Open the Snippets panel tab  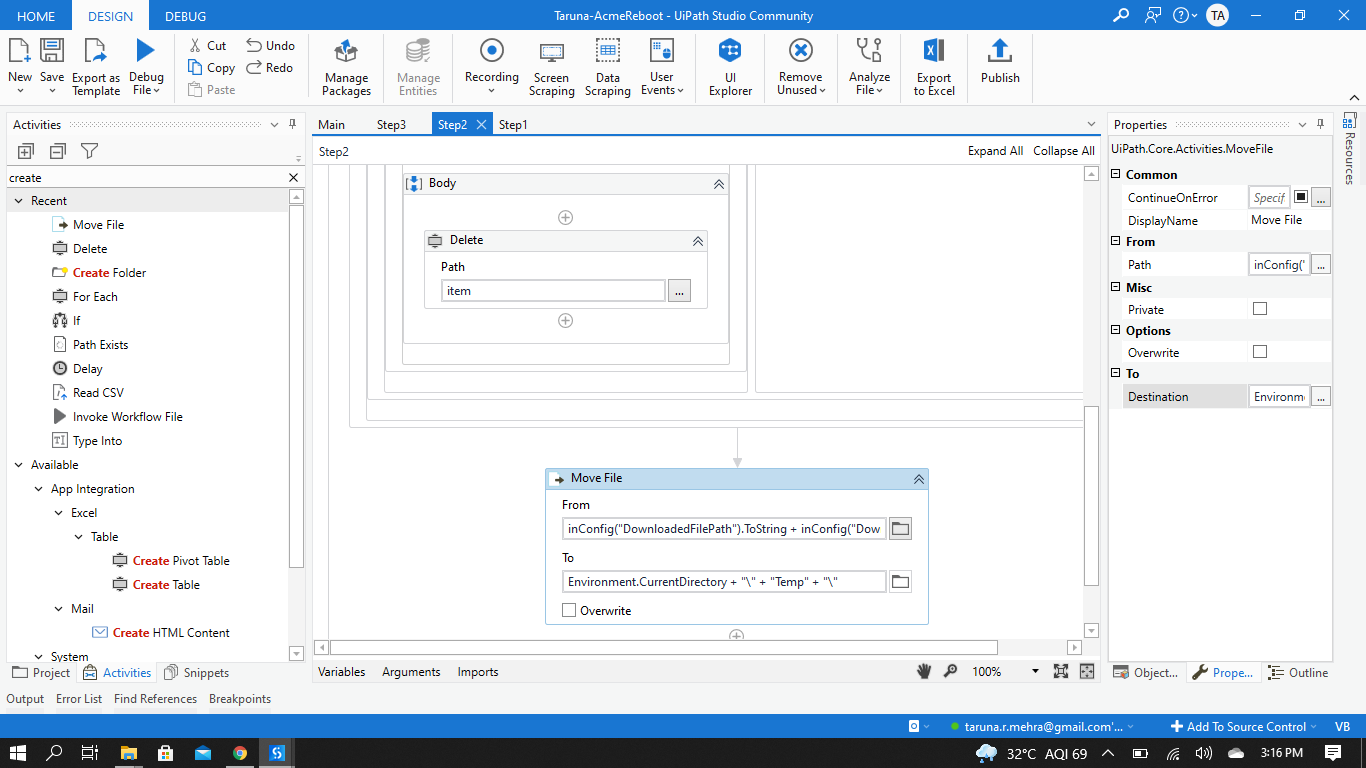click(x=197, y=673)
